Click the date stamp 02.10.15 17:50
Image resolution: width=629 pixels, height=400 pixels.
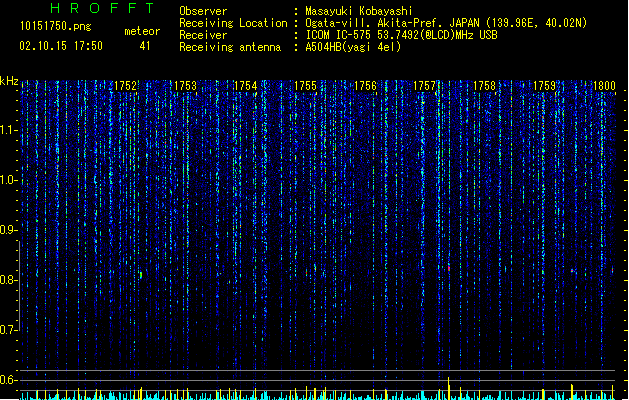click(61, 46)
